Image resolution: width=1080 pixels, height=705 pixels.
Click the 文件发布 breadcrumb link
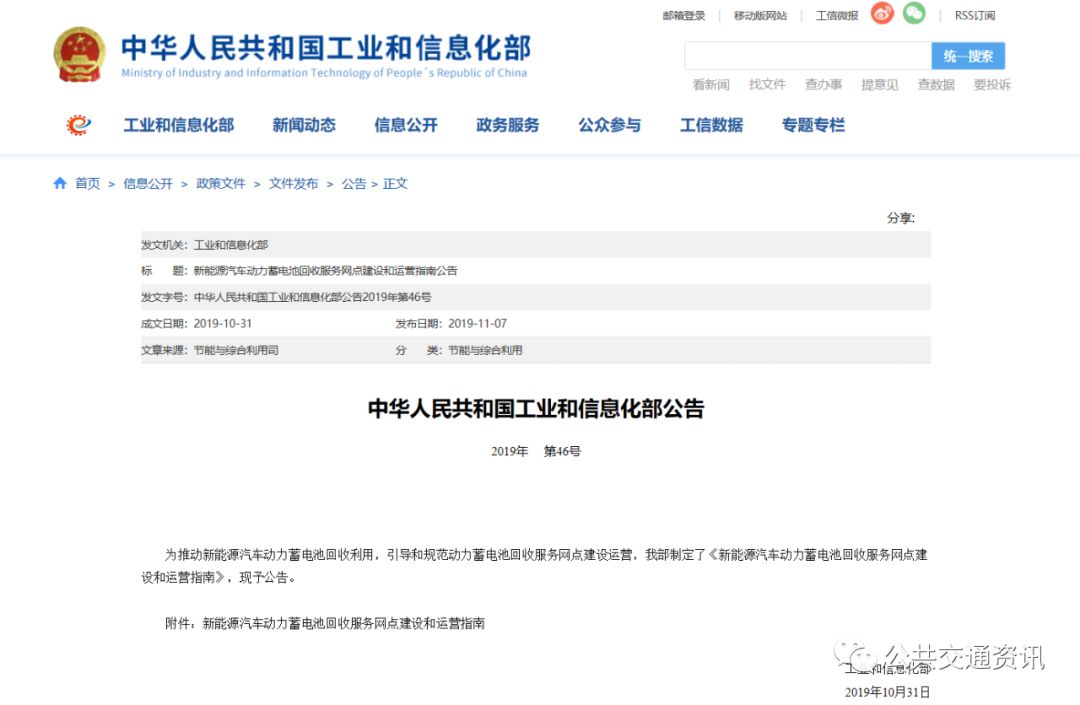tap(293, 183)
